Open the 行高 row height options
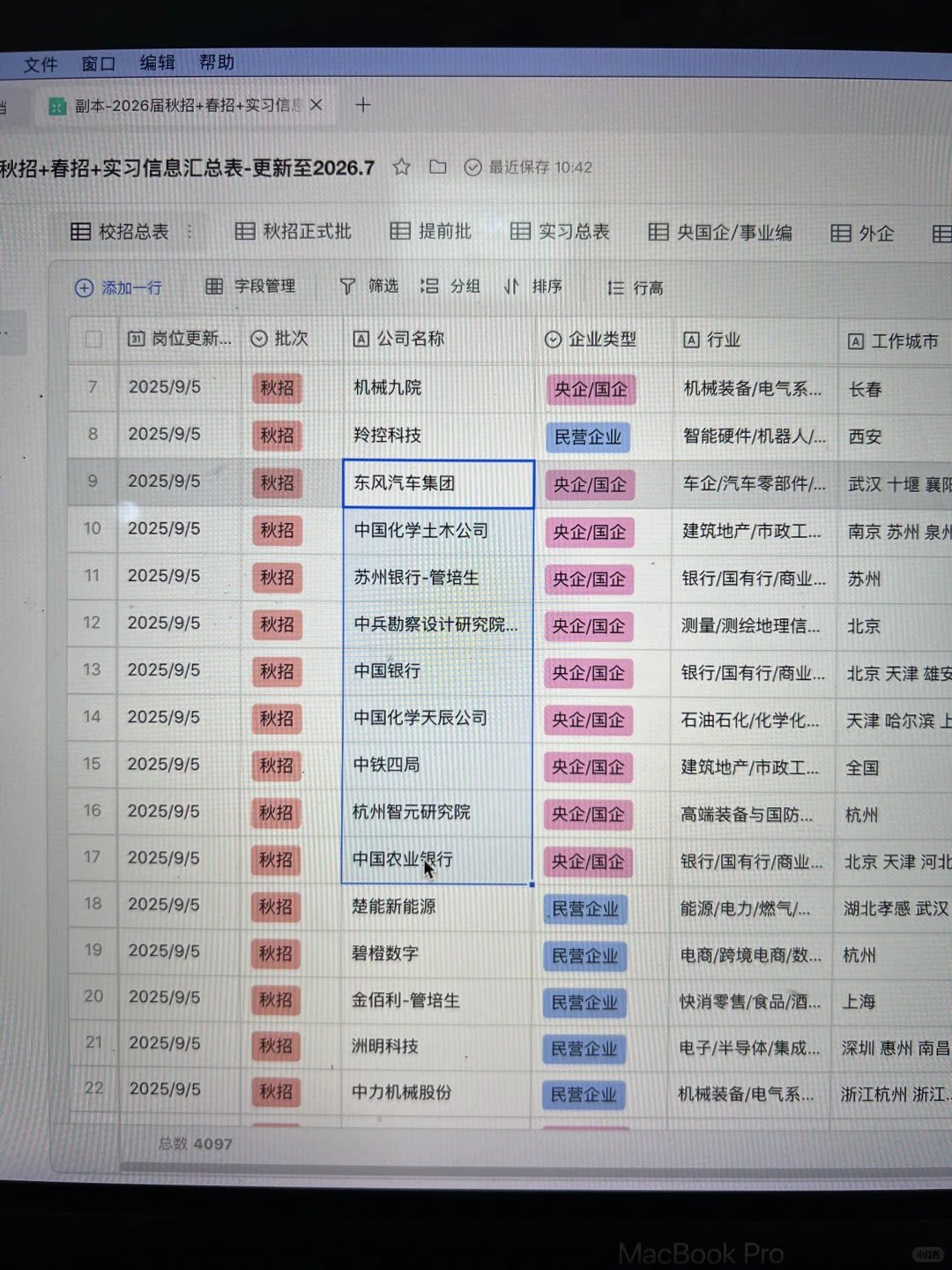The width and height of the screenshot is (952, 1270). pos(636,288)
